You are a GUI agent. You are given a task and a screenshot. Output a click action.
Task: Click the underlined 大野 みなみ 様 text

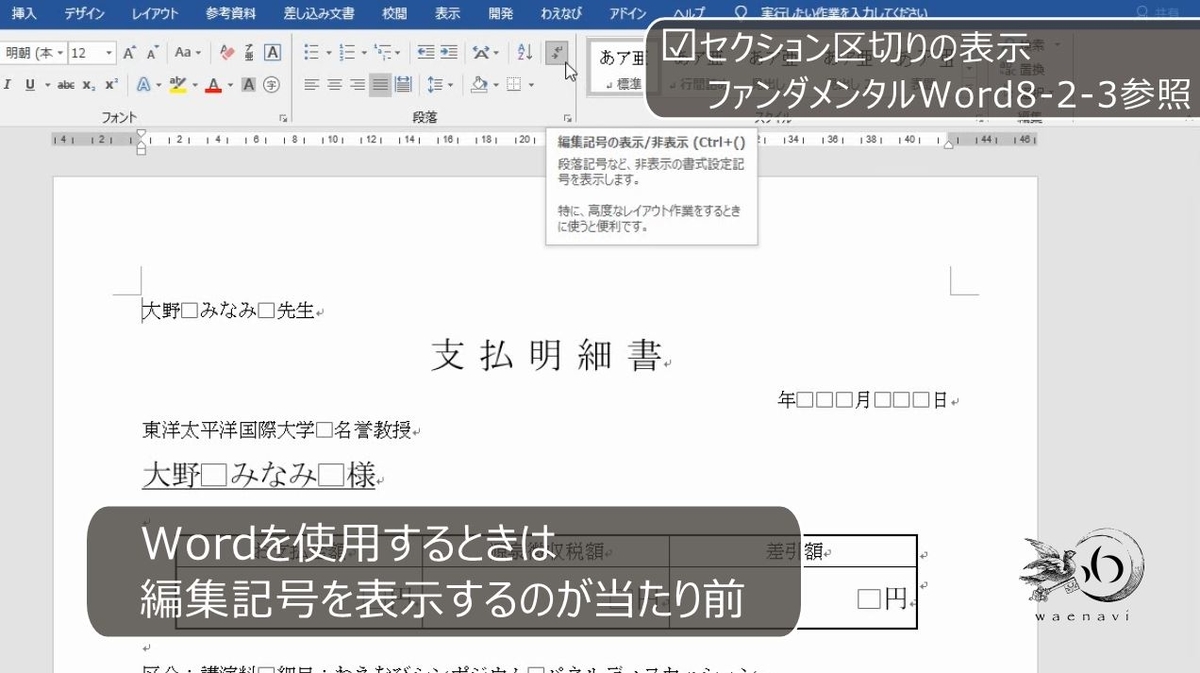click(x=258, y=476)
